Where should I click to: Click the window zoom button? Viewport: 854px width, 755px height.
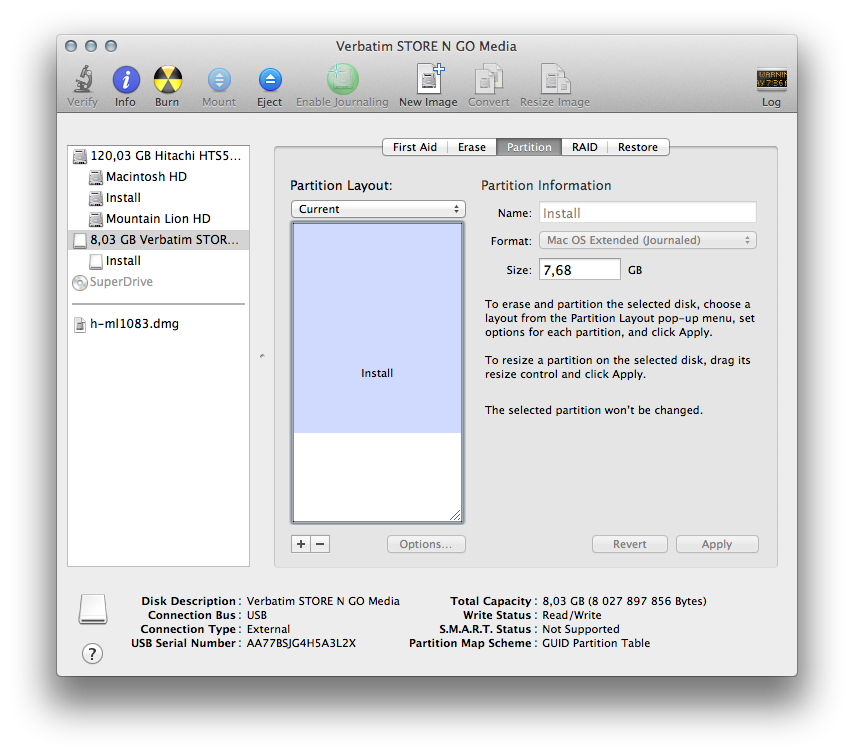pyautogui.click(x=111, y=46)
